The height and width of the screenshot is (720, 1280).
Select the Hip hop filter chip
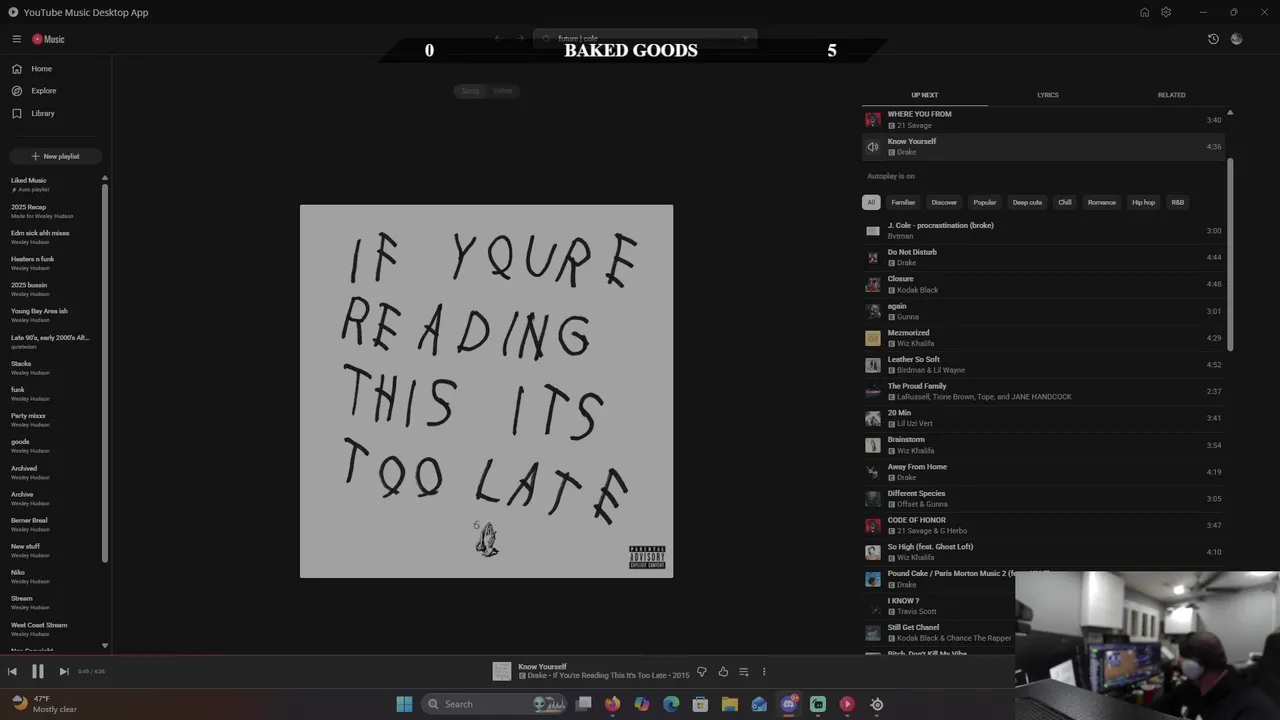click(1143, 202)
